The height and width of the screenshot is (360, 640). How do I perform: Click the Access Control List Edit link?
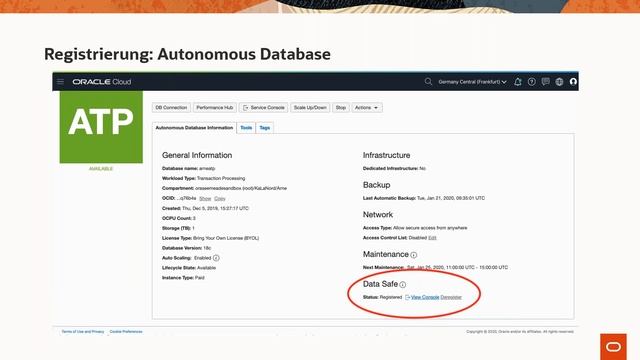click(x=432, y=238)
